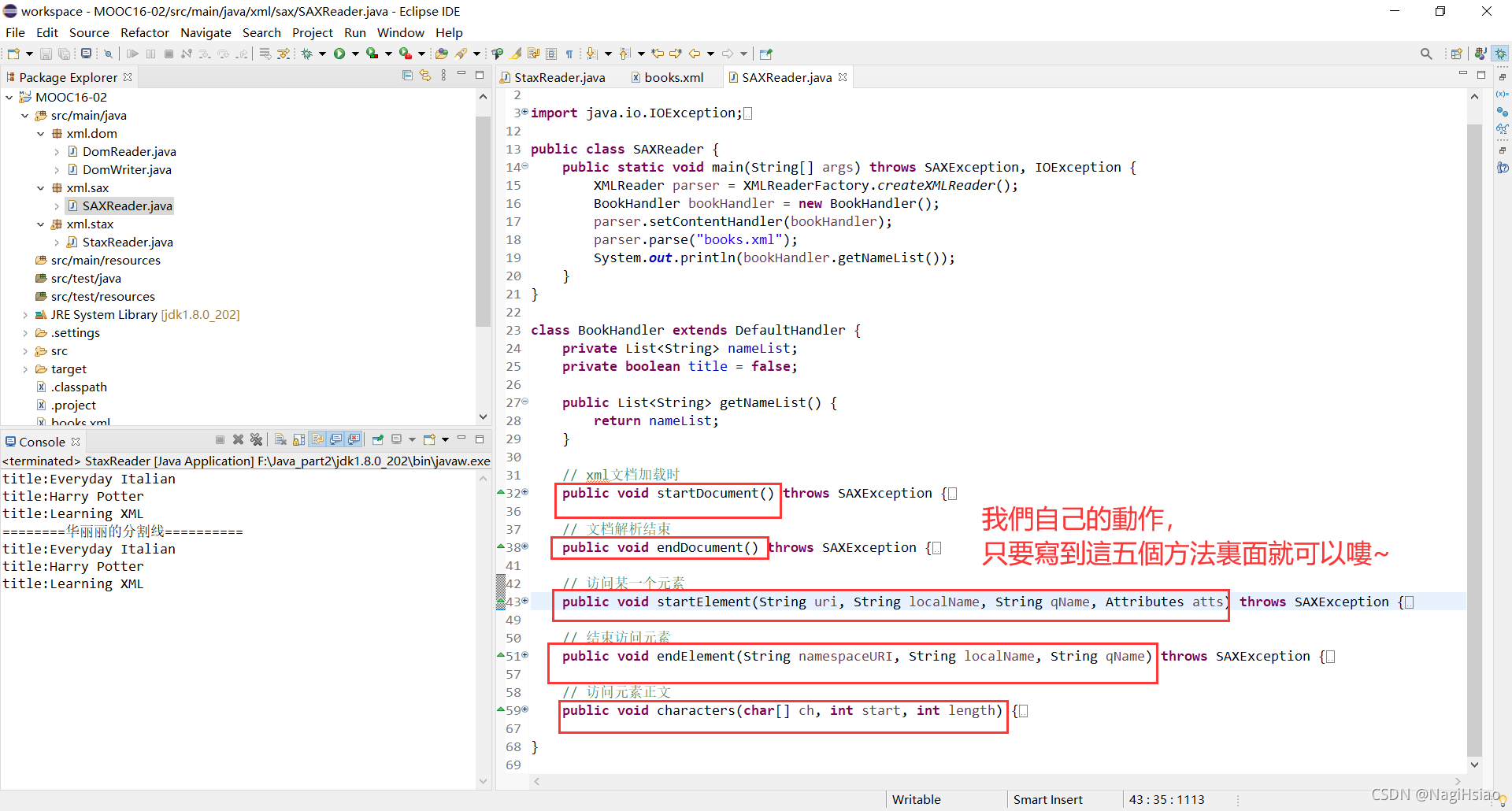The height and width of the screenshot is (811, 1512).
Task: Close the Console view tab
Action: [76, 442]
